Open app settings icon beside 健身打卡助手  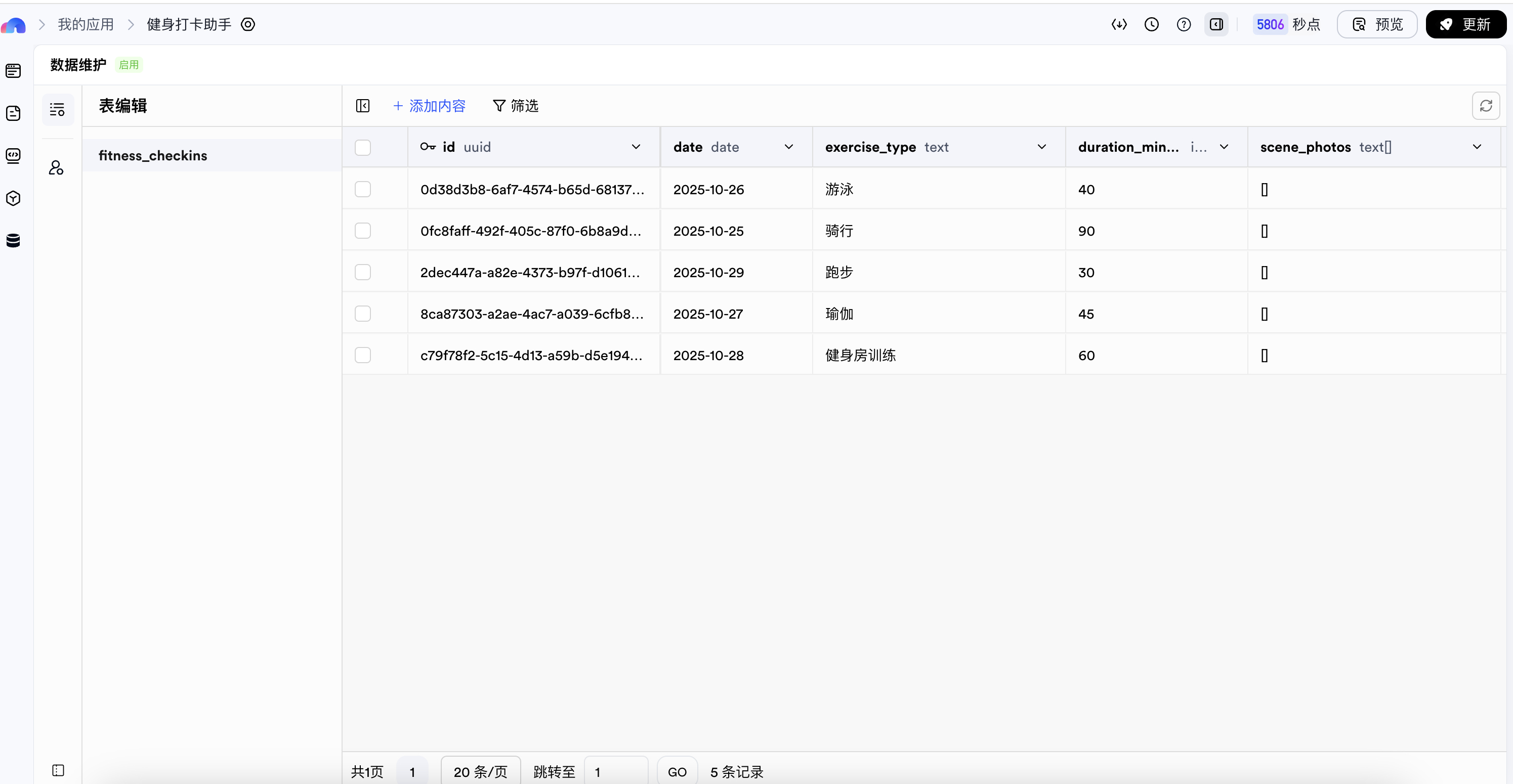[248, 25]
